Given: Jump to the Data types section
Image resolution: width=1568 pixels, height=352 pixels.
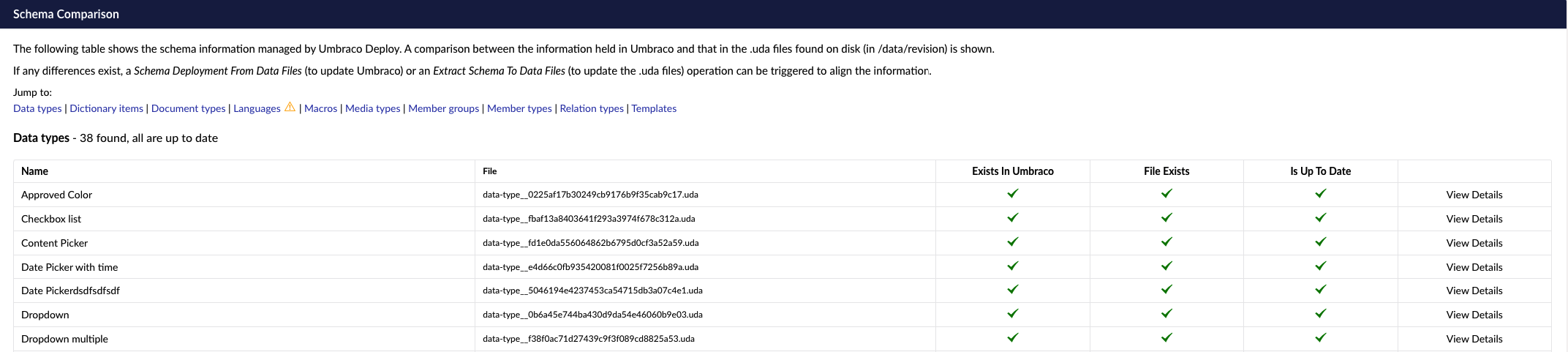Looking at the screenshot, I should click(x=37, y=108).
